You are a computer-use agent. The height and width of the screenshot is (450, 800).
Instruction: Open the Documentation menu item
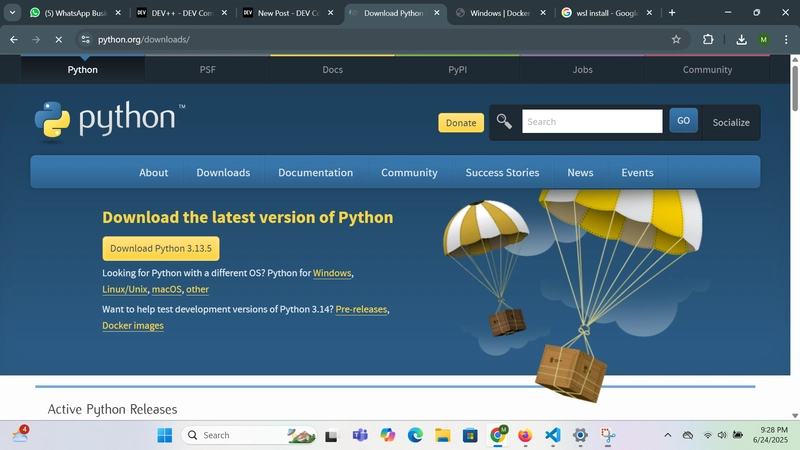pyautogui.click(x=316, y=172)
